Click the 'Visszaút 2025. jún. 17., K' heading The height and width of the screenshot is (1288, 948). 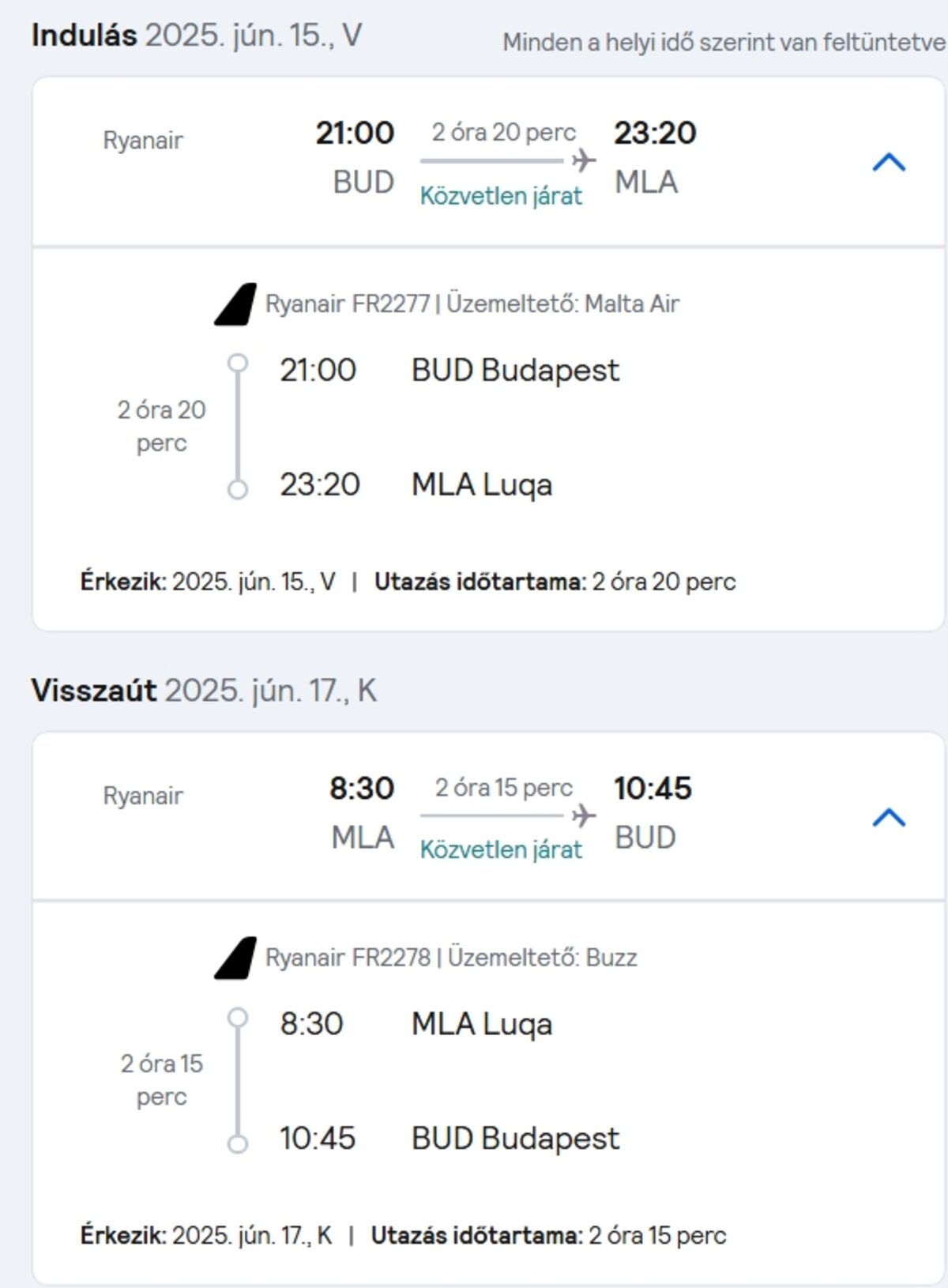(204, 691)
